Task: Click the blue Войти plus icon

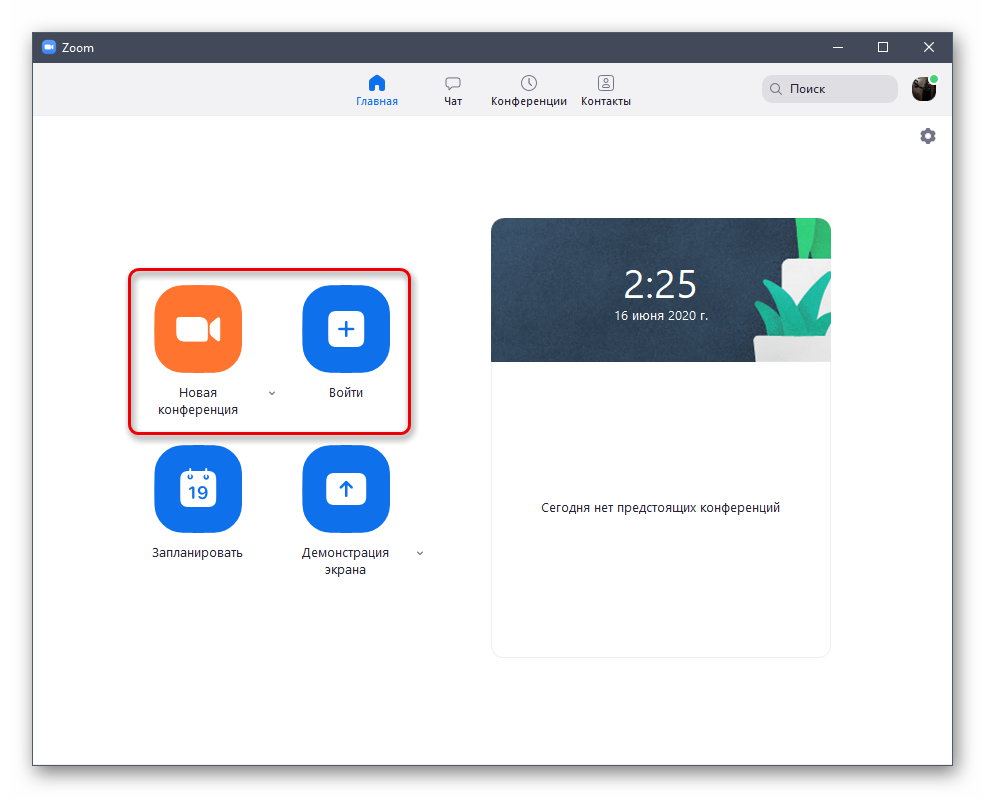Action: tap(346, 329)
